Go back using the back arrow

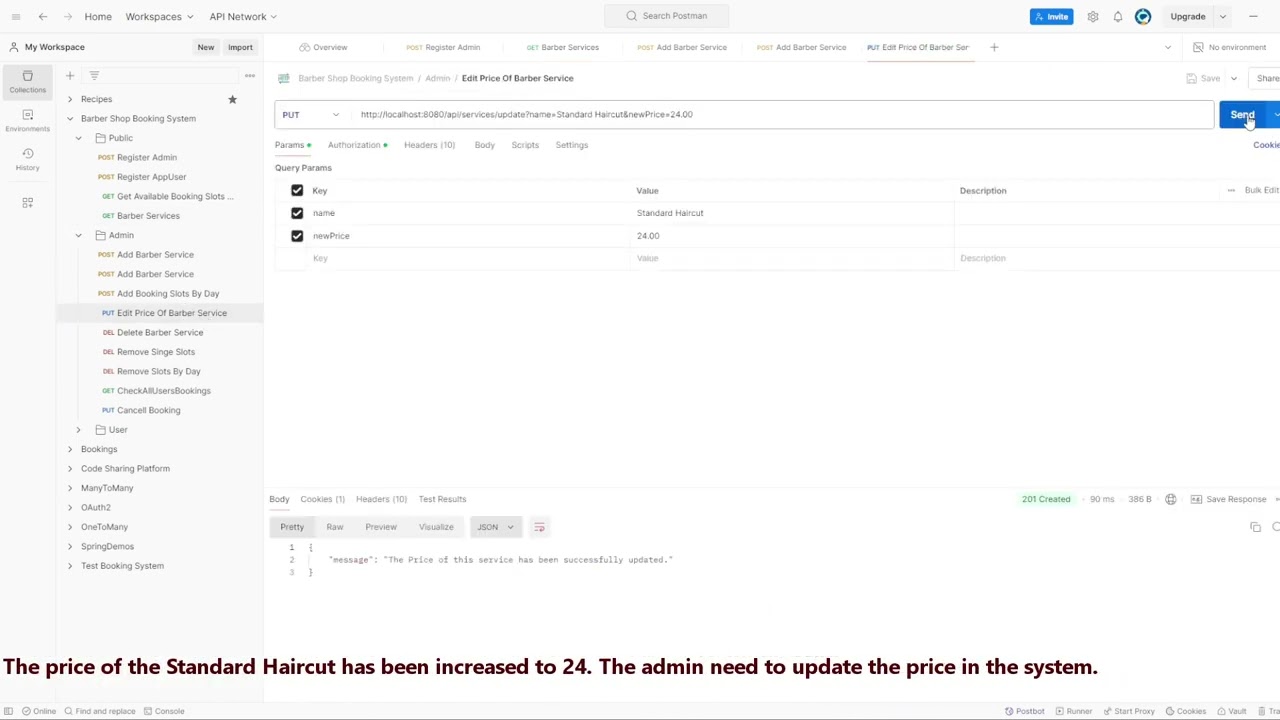click(x=43, y=17)
